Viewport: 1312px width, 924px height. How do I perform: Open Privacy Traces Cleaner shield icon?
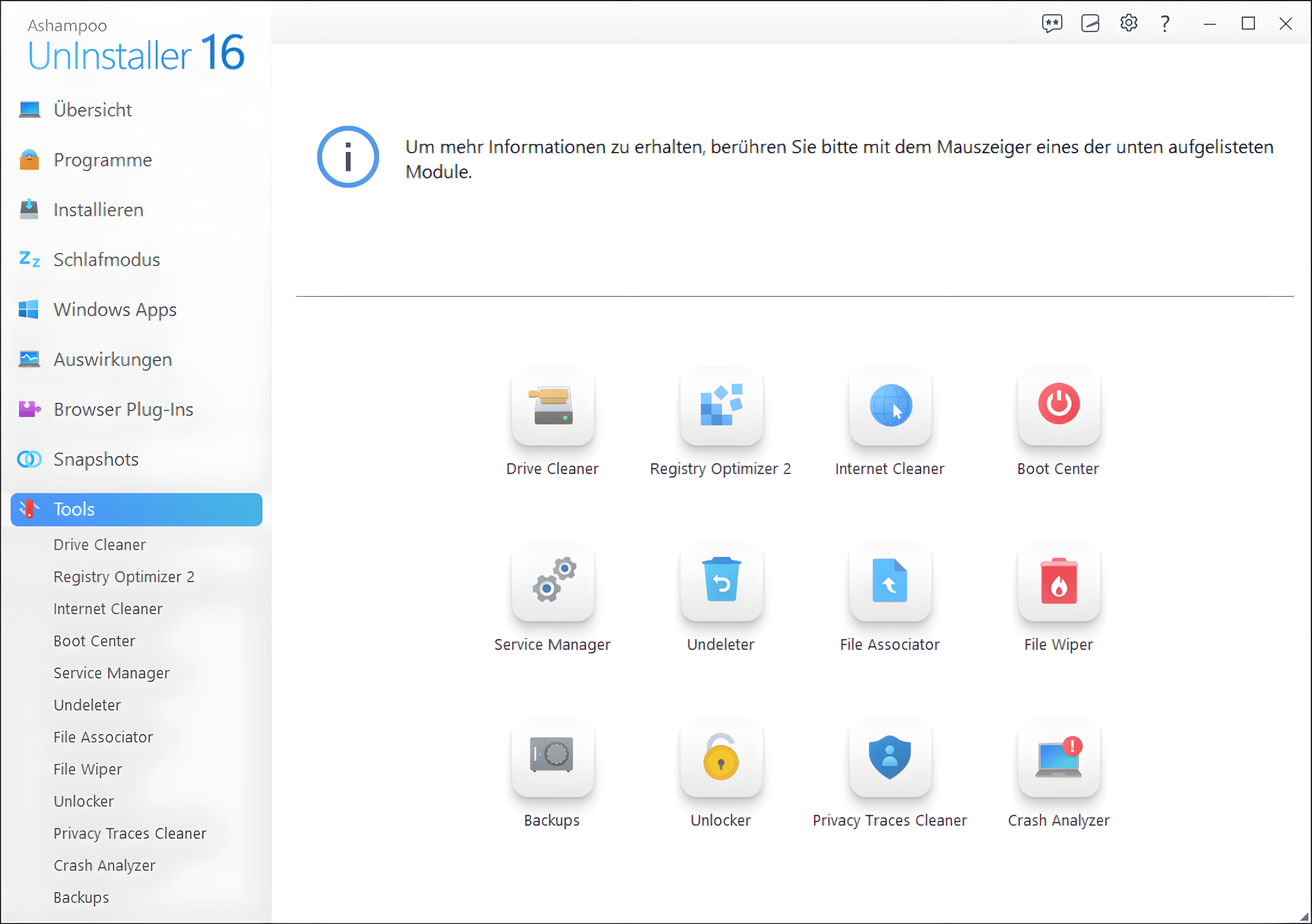[889, 757]
